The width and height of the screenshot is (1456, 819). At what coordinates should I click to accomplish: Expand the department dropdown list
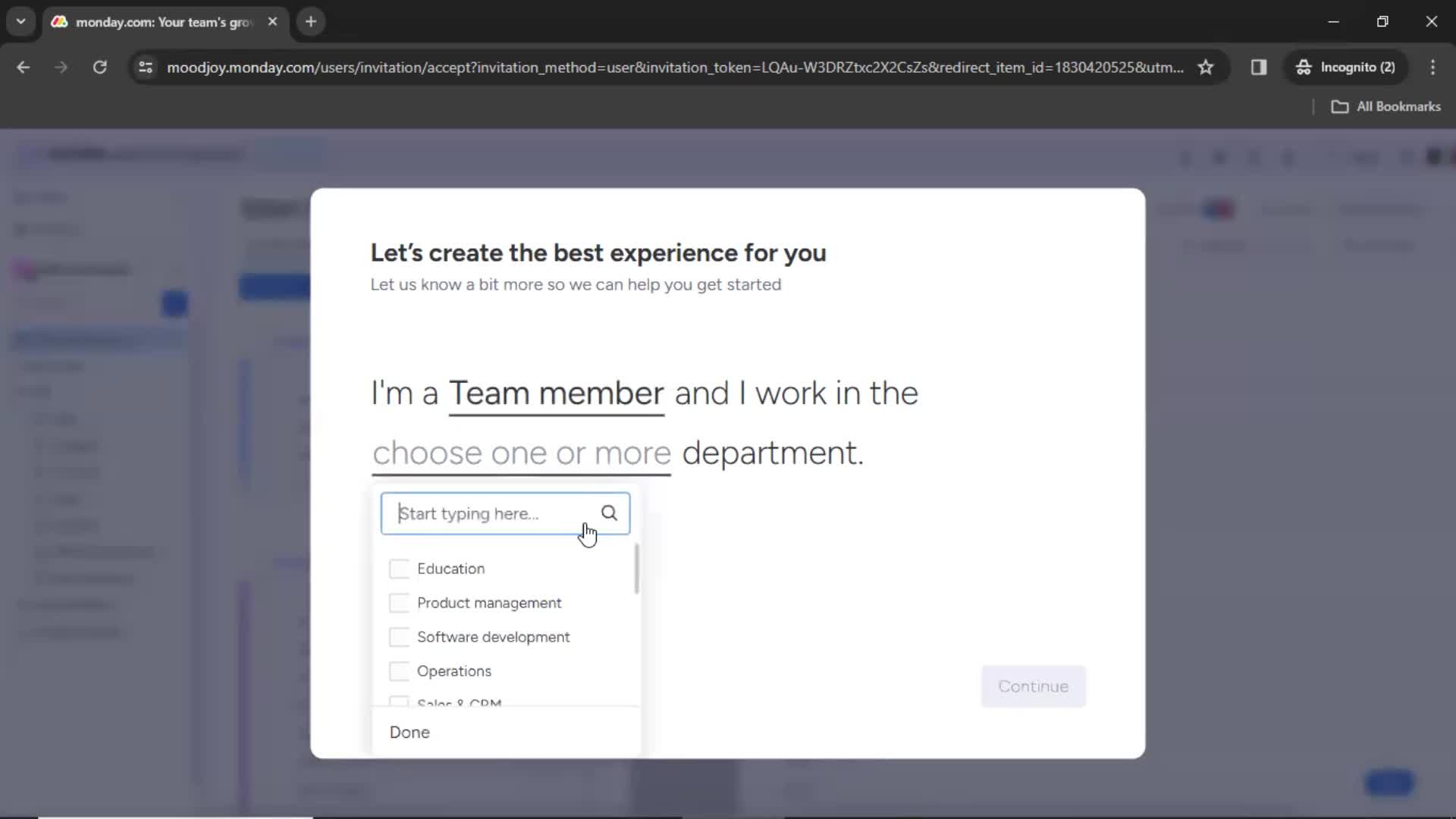pyautogui.click(x=522, y=452)
